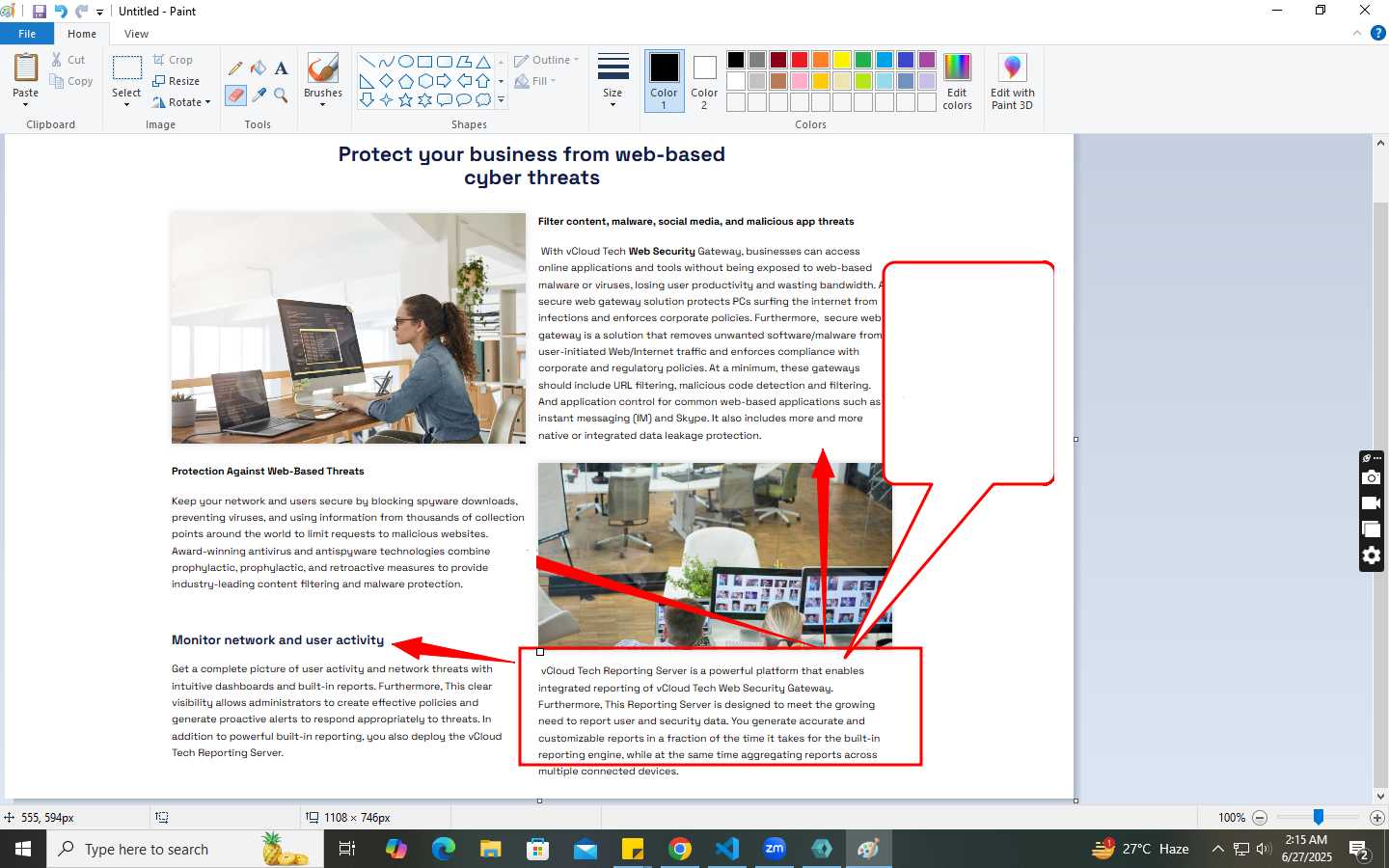Collapse the ribbon with chevron

click(1357, 33)
